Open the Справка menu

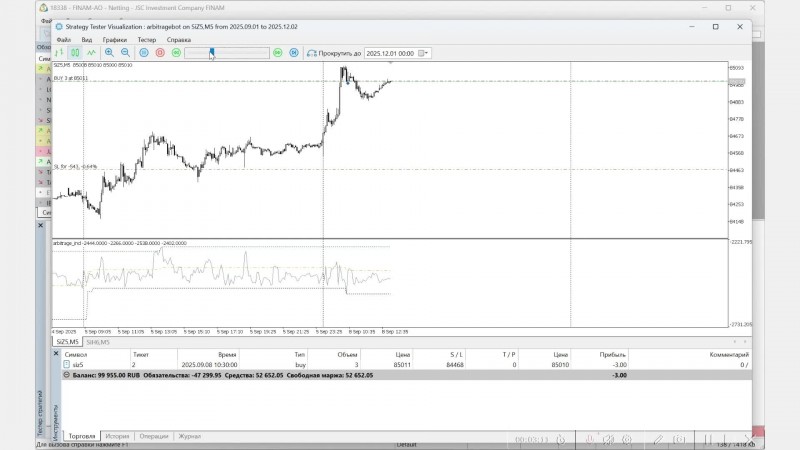point(179,40)
